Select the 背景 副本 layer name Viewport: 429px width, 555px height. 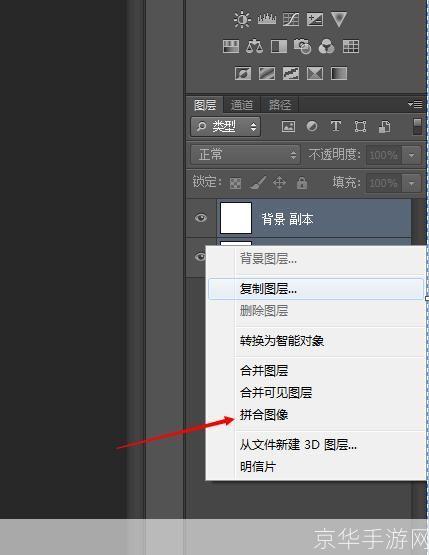[287, 219]
